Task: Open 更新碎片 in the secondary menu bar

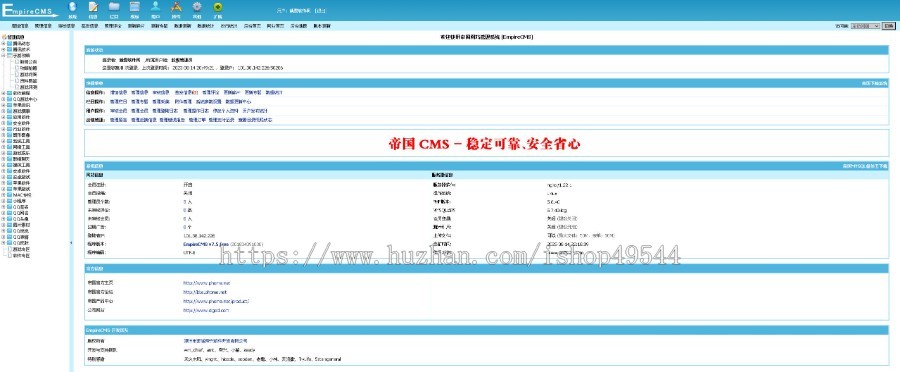Action: tap(136, 26)
